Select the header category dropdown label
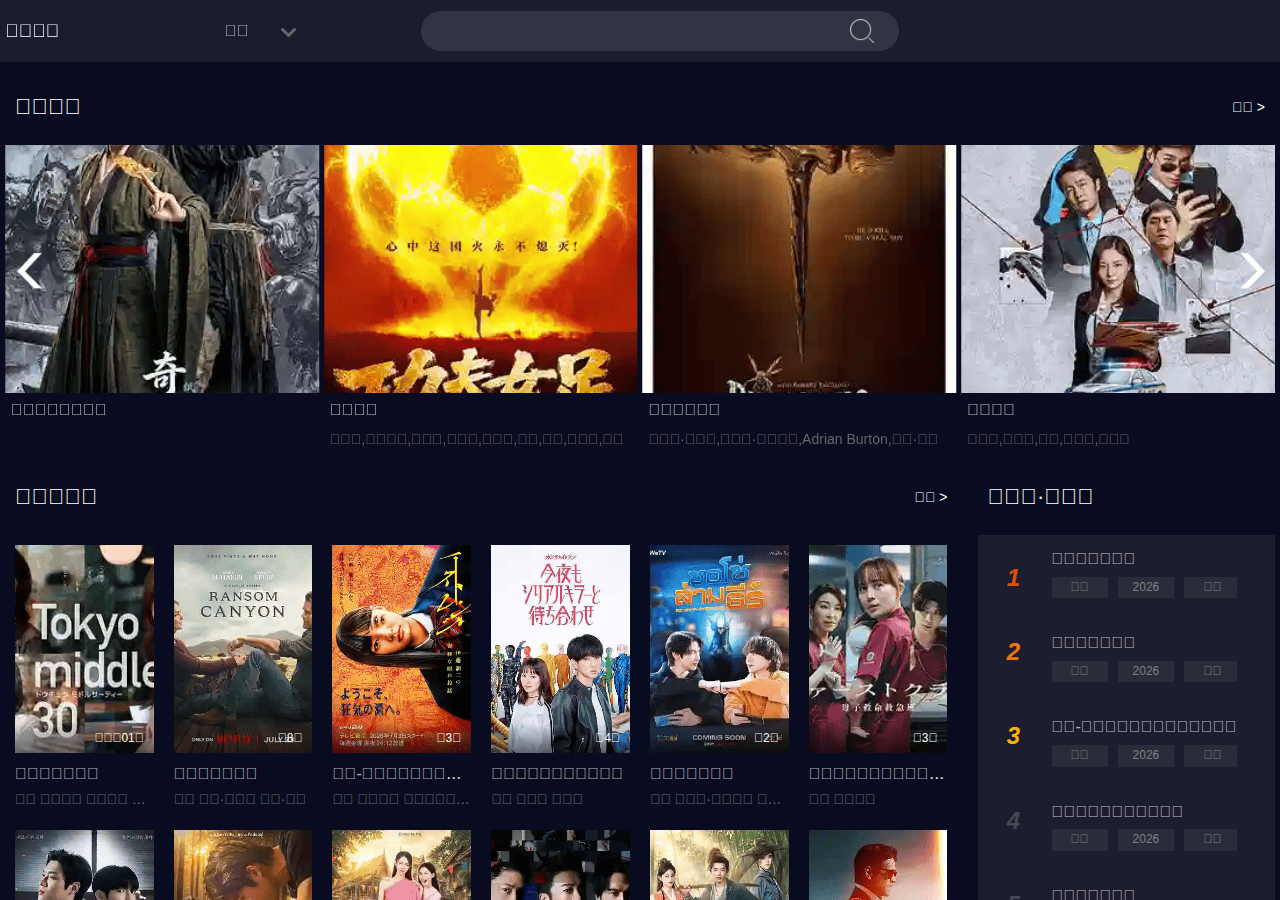Viewport: 1280px width, 900px height. tap(236, 30)
